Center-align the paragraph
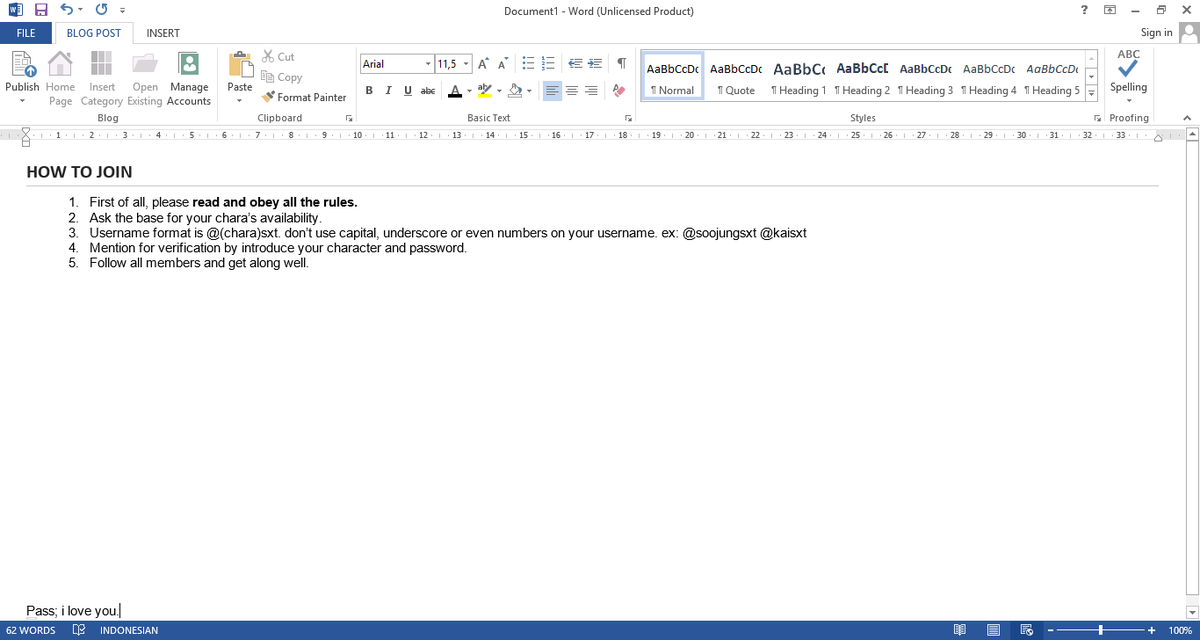Viewport: 1200px width, 640px height. pyautogui.click(x=572, y=90)
